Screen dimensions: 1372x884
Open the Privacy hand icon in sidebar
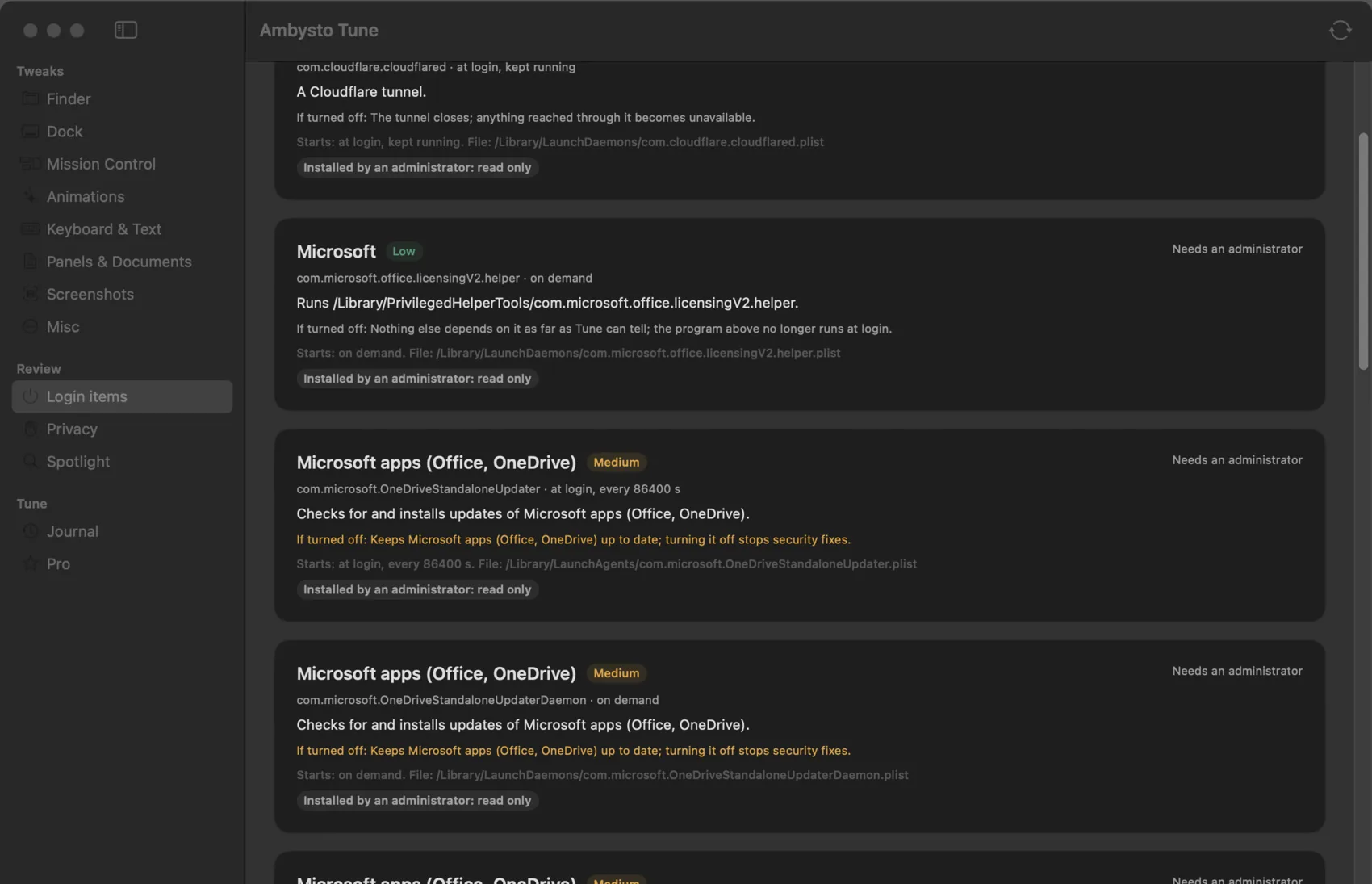click(30, 429)
